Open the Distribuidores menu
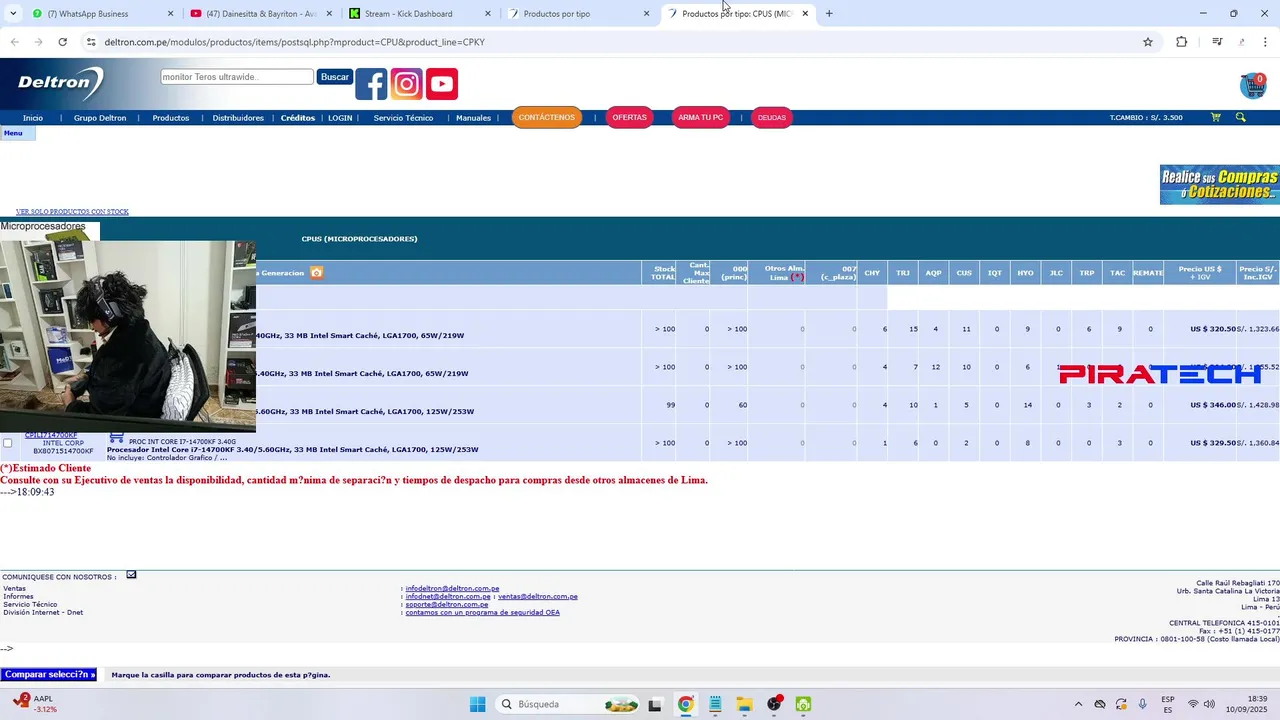Viewport: 1280px width, 720px height. pos(238,118)
